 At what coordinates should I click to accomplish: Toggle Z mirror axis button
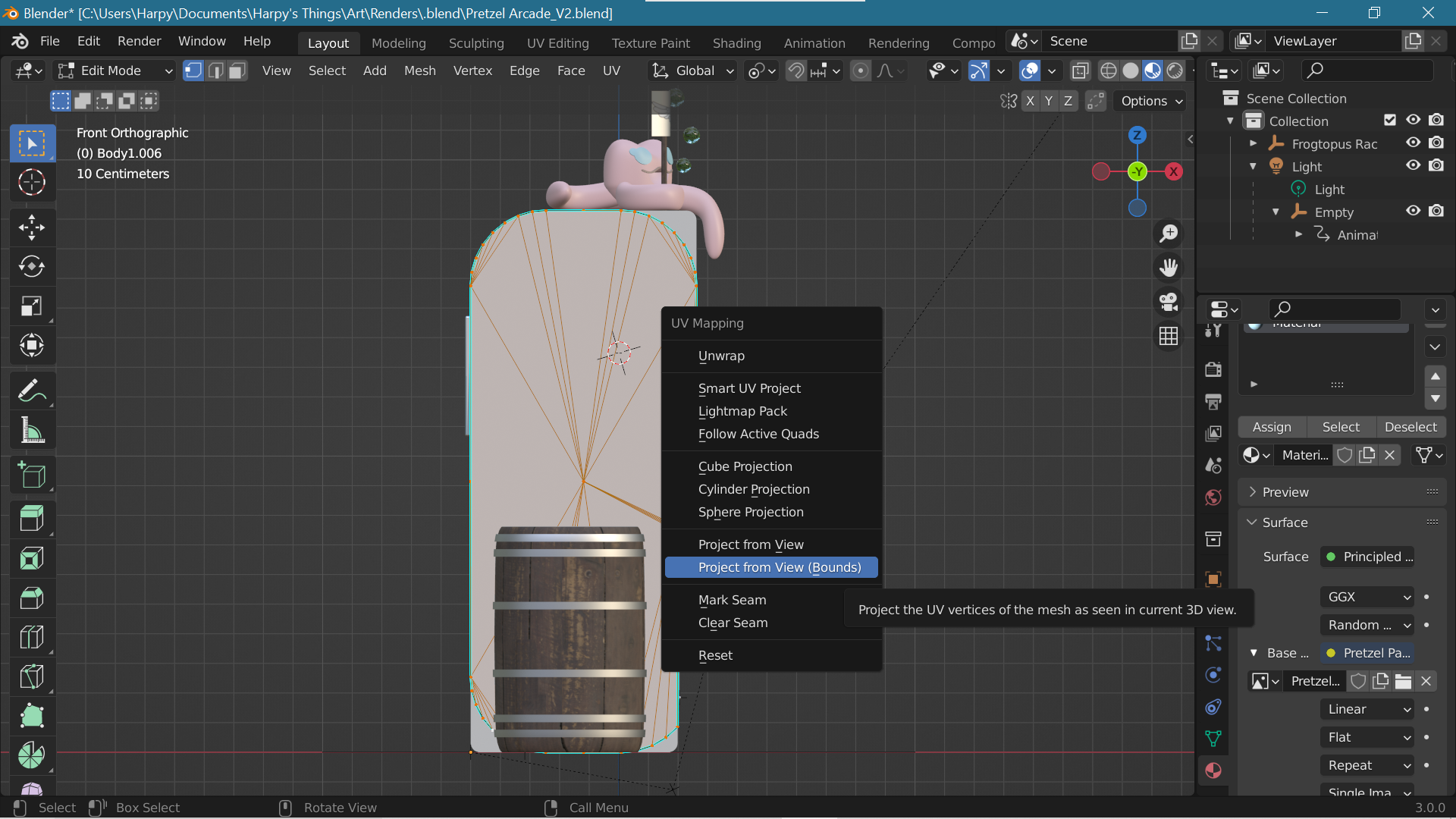[x=1068, y=101]
